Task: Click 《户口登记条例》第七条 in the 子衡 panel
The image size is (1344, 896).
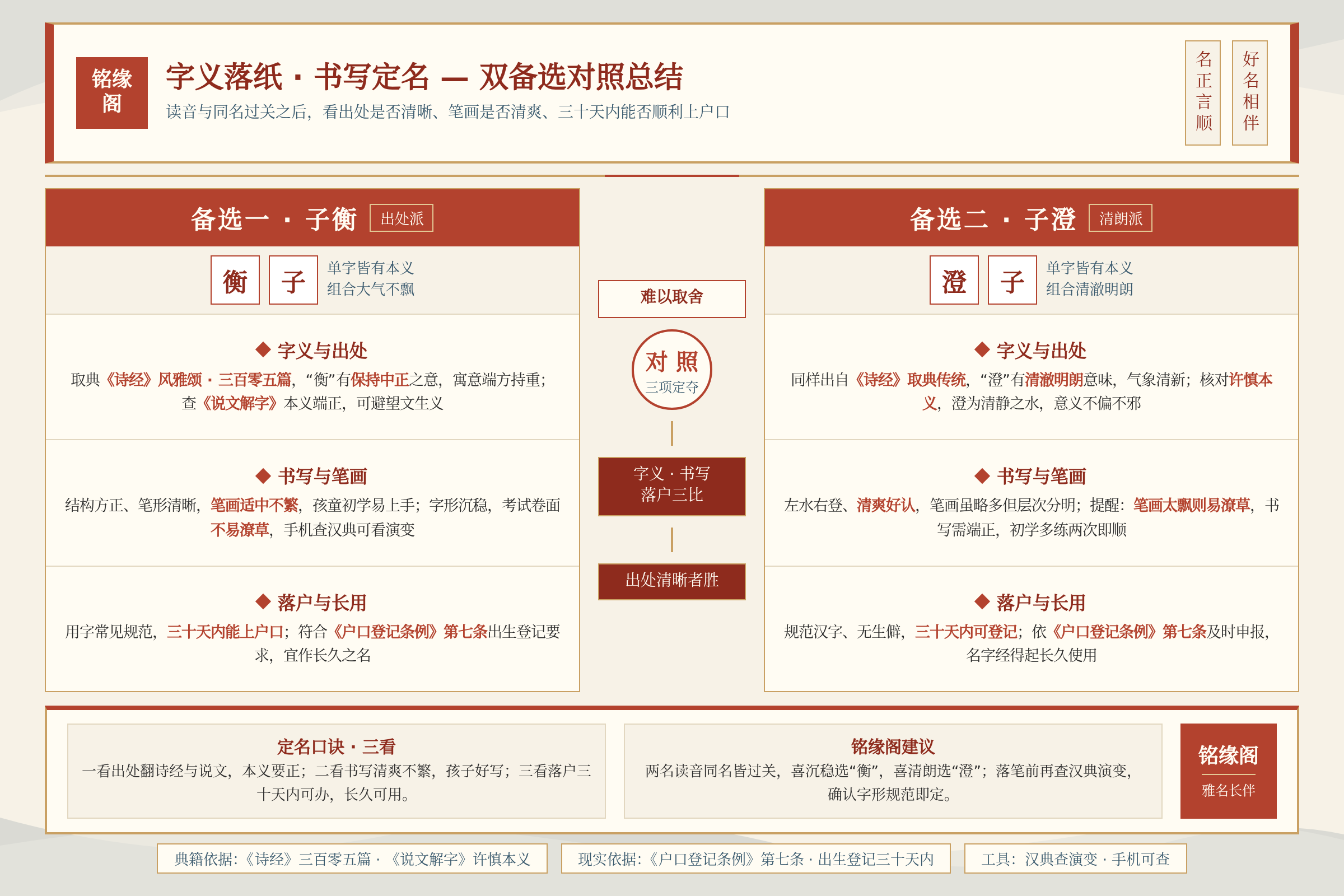Action: 408,632
